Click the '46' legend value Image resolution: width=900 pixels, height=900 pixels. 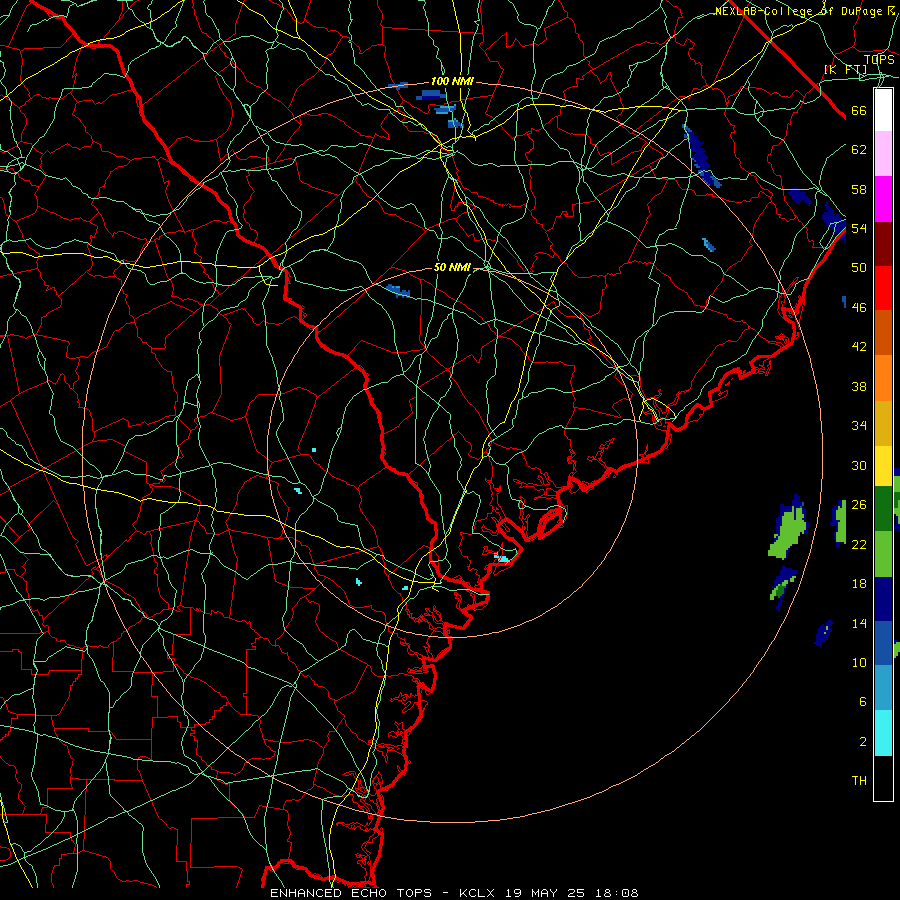(x=859, y=308)
